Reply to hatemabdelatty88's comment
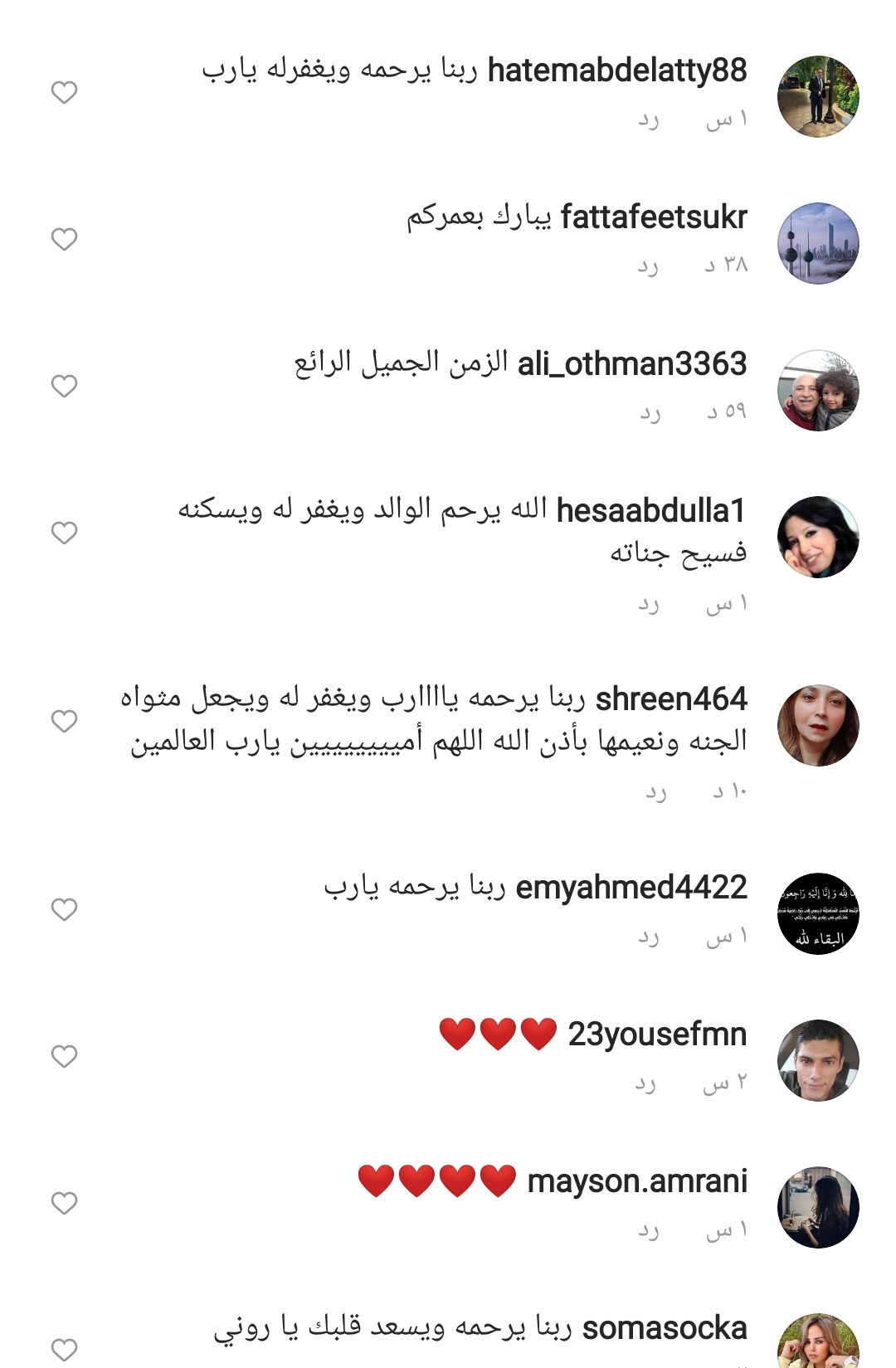896x1368 pixels. click(x=649, y=121)
